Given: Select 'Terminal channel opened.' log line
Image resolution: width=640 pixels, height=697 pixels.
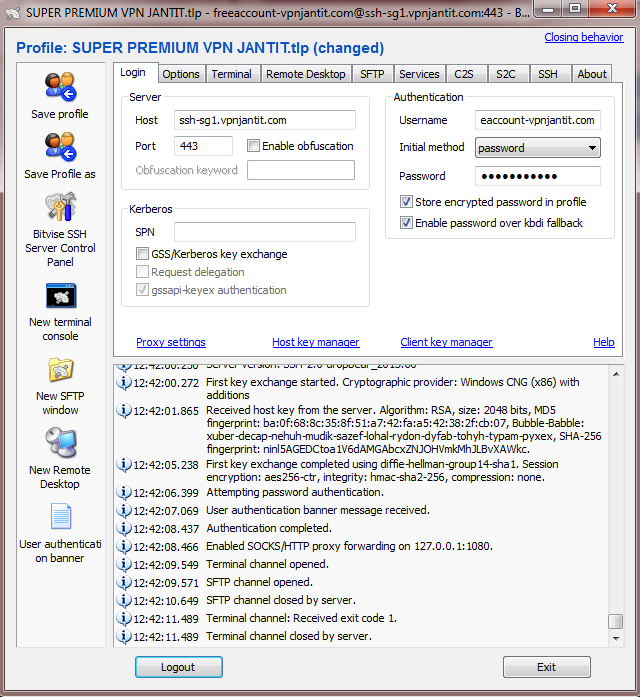Looking at the screenshot, I should (268, 564).
